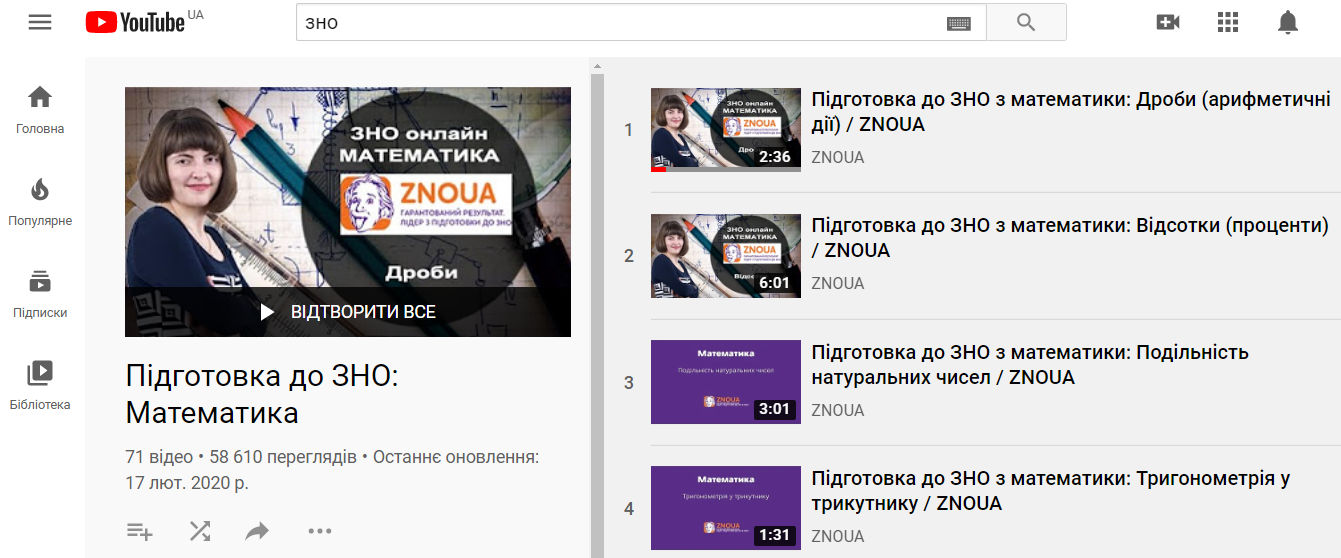Open ZNOUA channel under Тригонометрія video
Viewport: 1341px width, 558px height.
[x=837, y=536]
